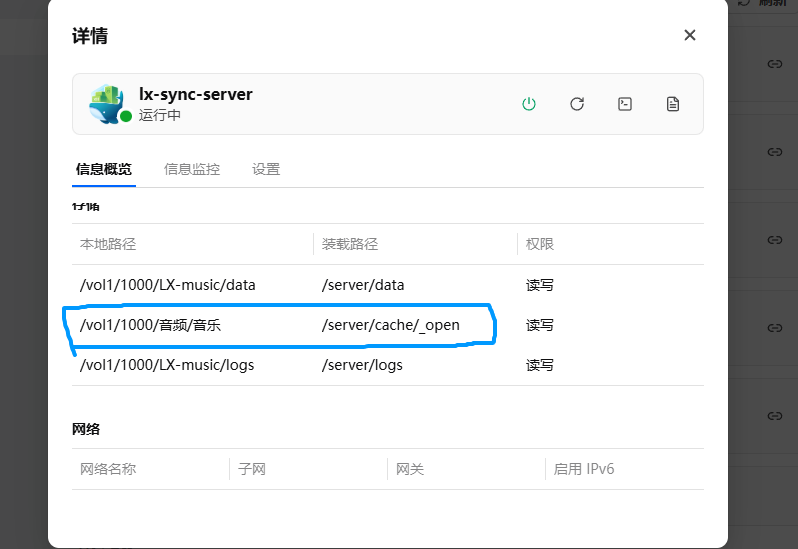Image resolution: width=798 pixels, height=549 pixels.
Task: Switch to the 信息监控 tab
Action: 192,169
